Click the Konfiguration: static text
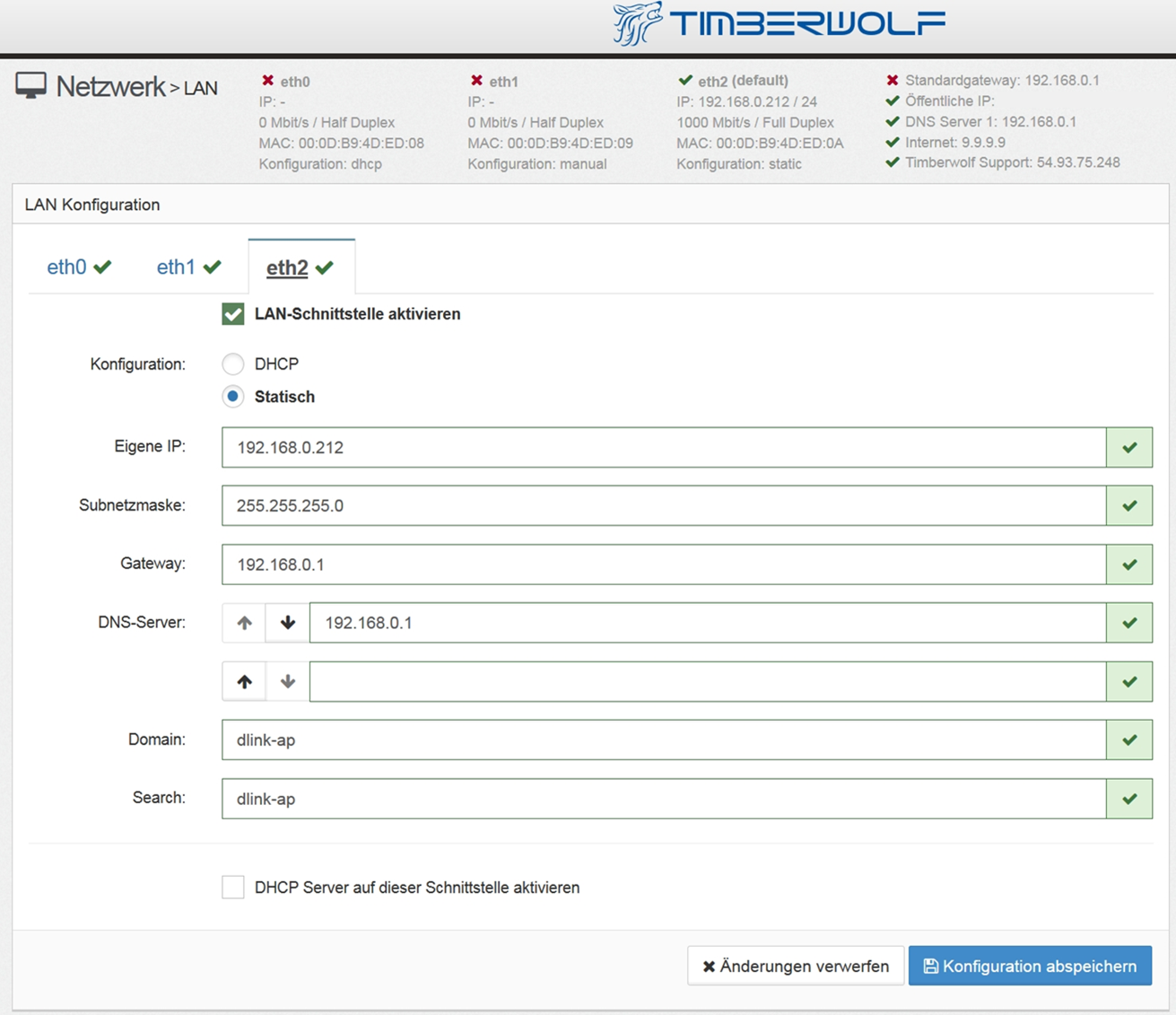1176x1015 pixels. tap(739, 163)
